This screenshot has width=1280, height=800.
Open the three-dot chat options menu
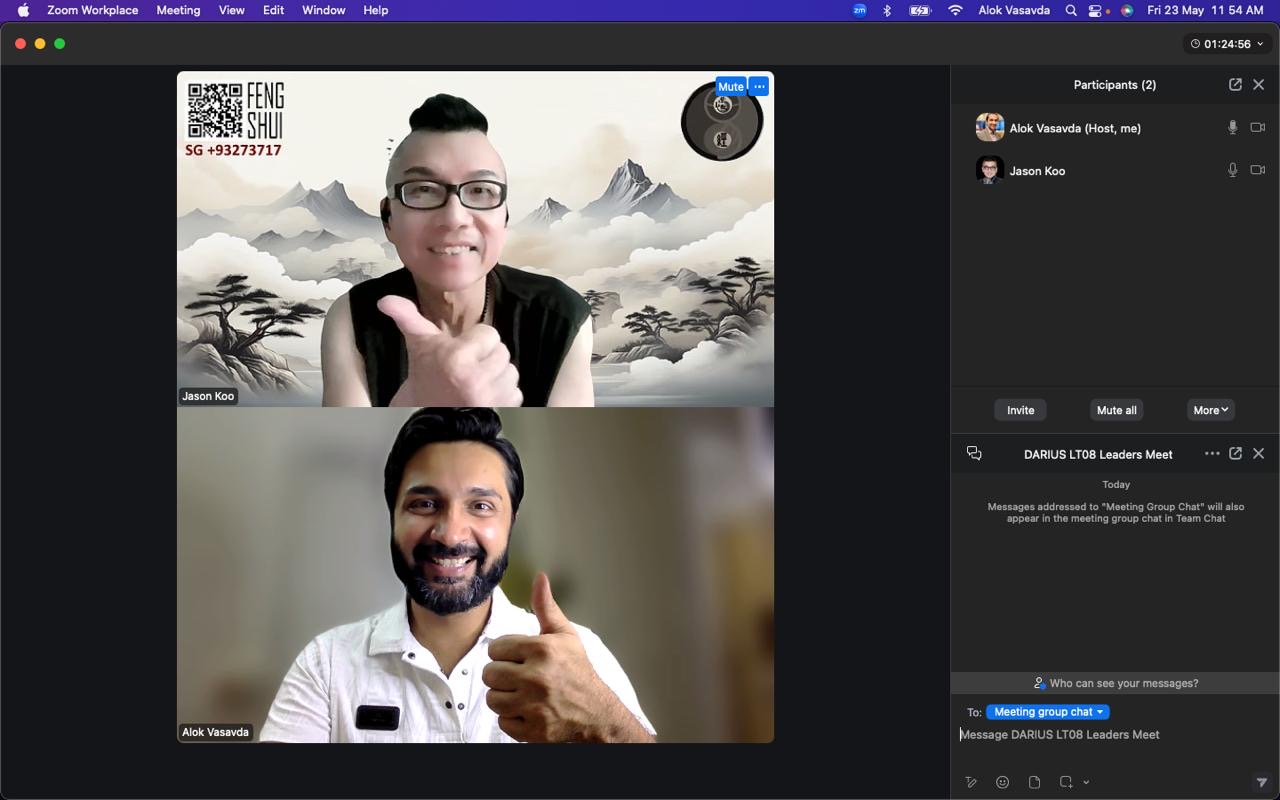tap(1212, 454)
